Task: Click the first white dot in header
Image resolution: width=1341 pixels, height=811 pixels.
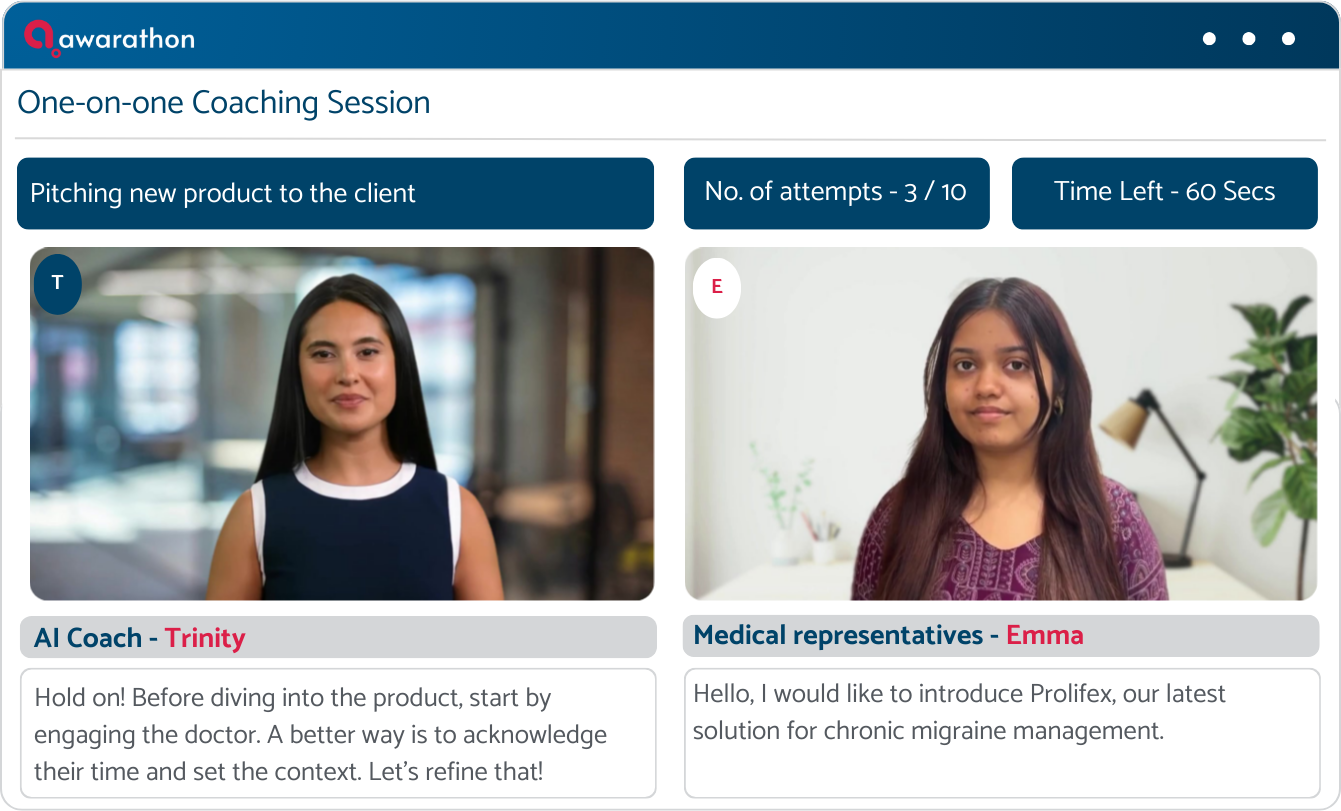Action: tap(1209, 39)
